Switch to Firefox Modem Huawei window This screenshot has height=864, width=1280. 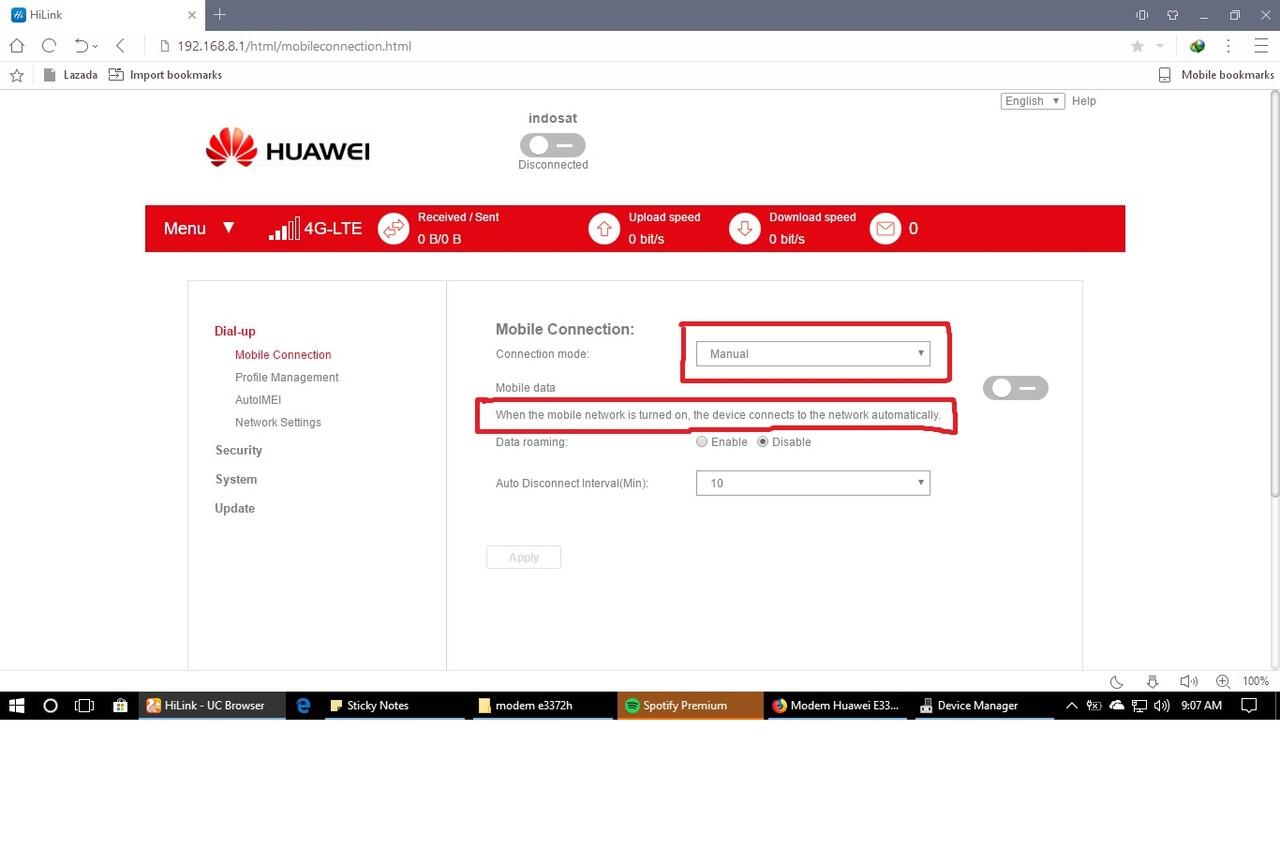point(836,705)
